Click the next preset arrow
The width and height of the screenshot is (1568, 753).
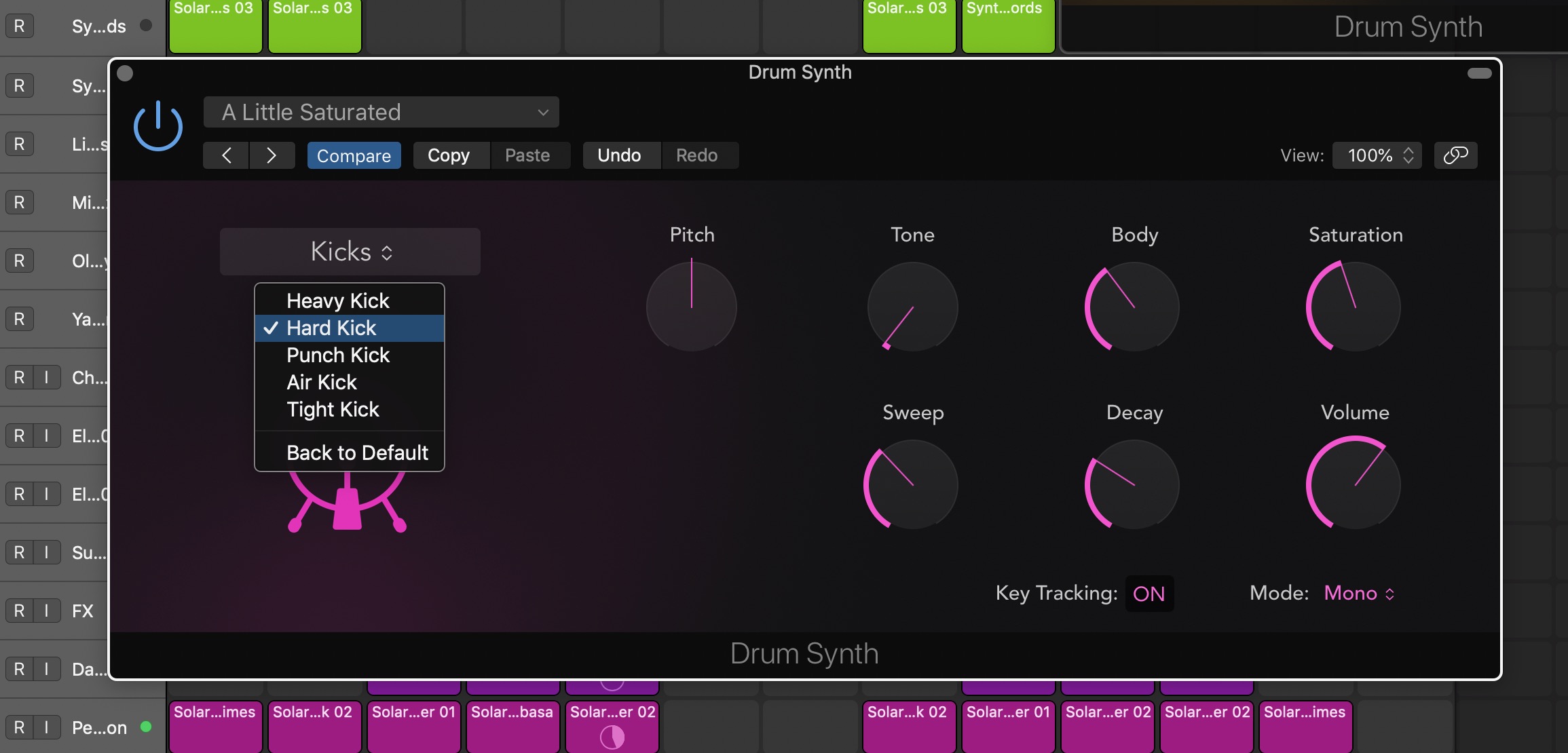pos(272,155)
